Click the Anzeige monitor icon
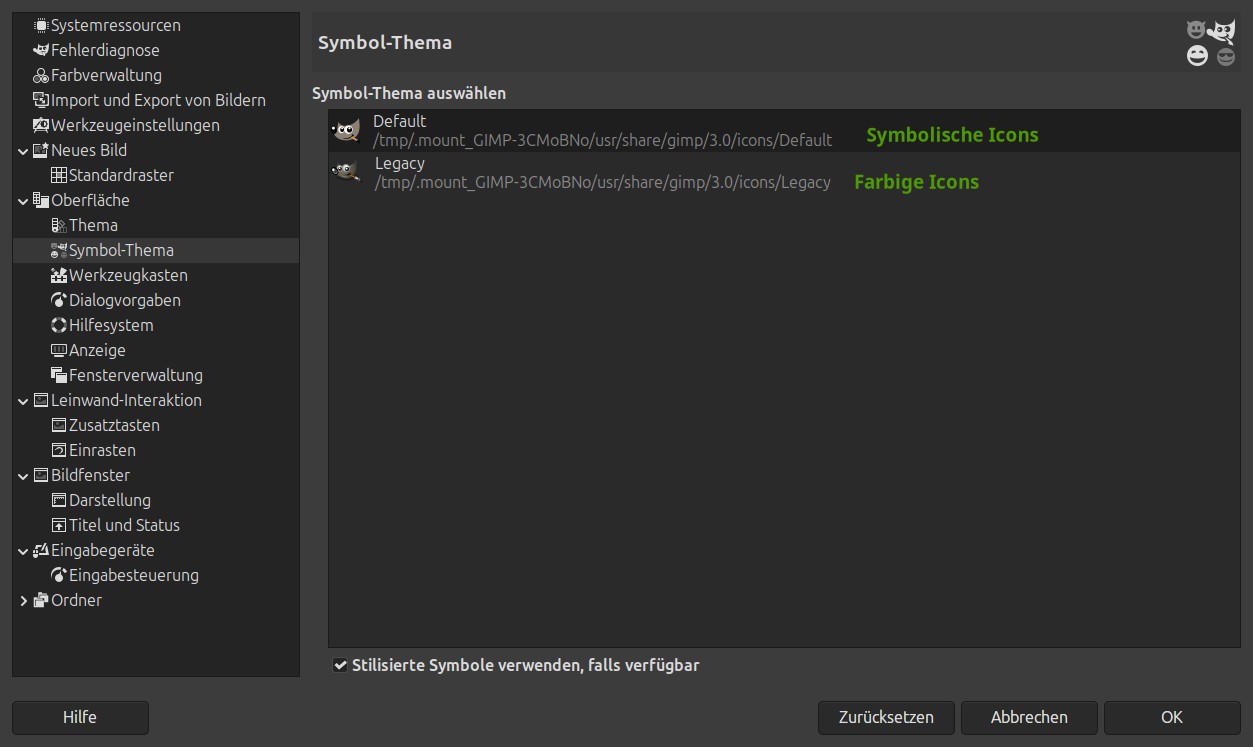 [59, 350]
